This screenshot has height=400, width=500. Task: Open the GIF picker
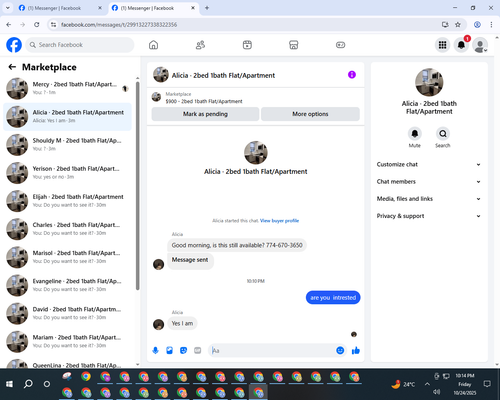coord(198,350)
